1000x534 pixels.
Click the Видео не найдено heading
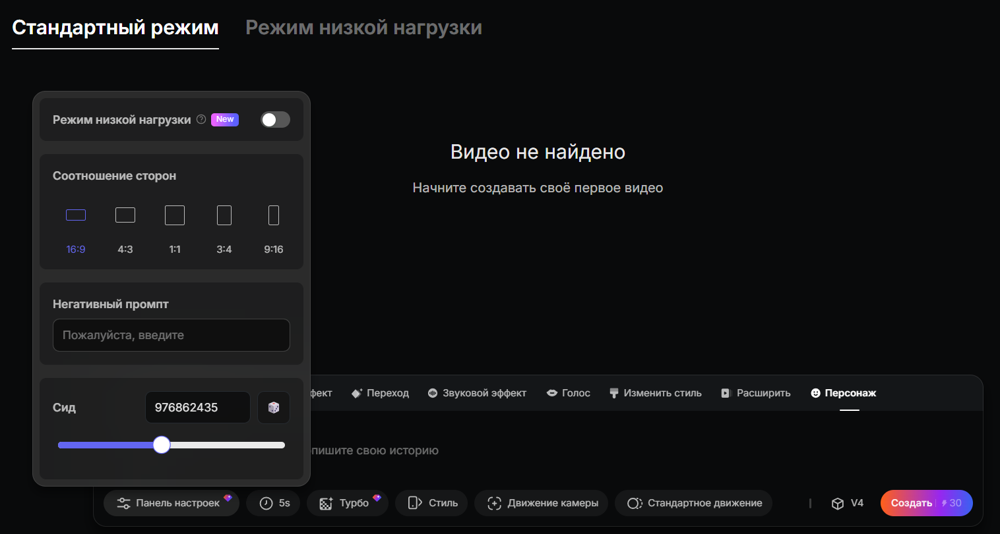click(x=538, y=152)
